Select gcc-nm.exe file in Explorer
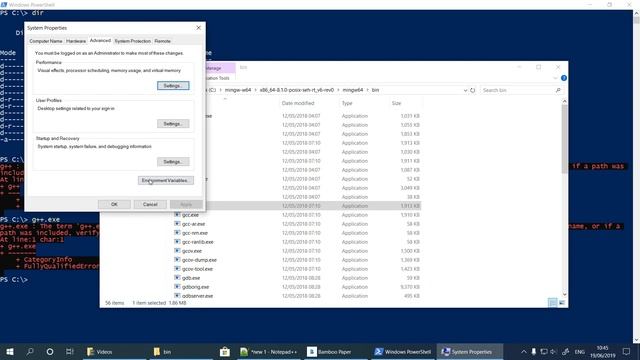 coord(195,233)
